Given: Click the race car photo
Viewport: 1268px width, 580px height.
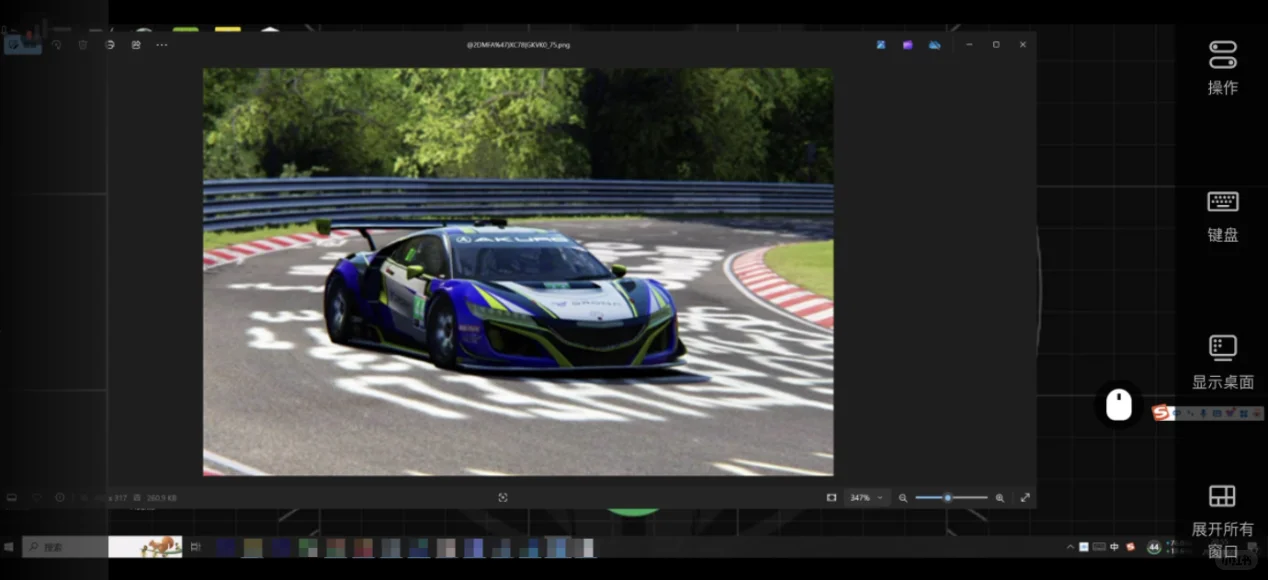Looking at the screenshot, I should coord(518,272).
